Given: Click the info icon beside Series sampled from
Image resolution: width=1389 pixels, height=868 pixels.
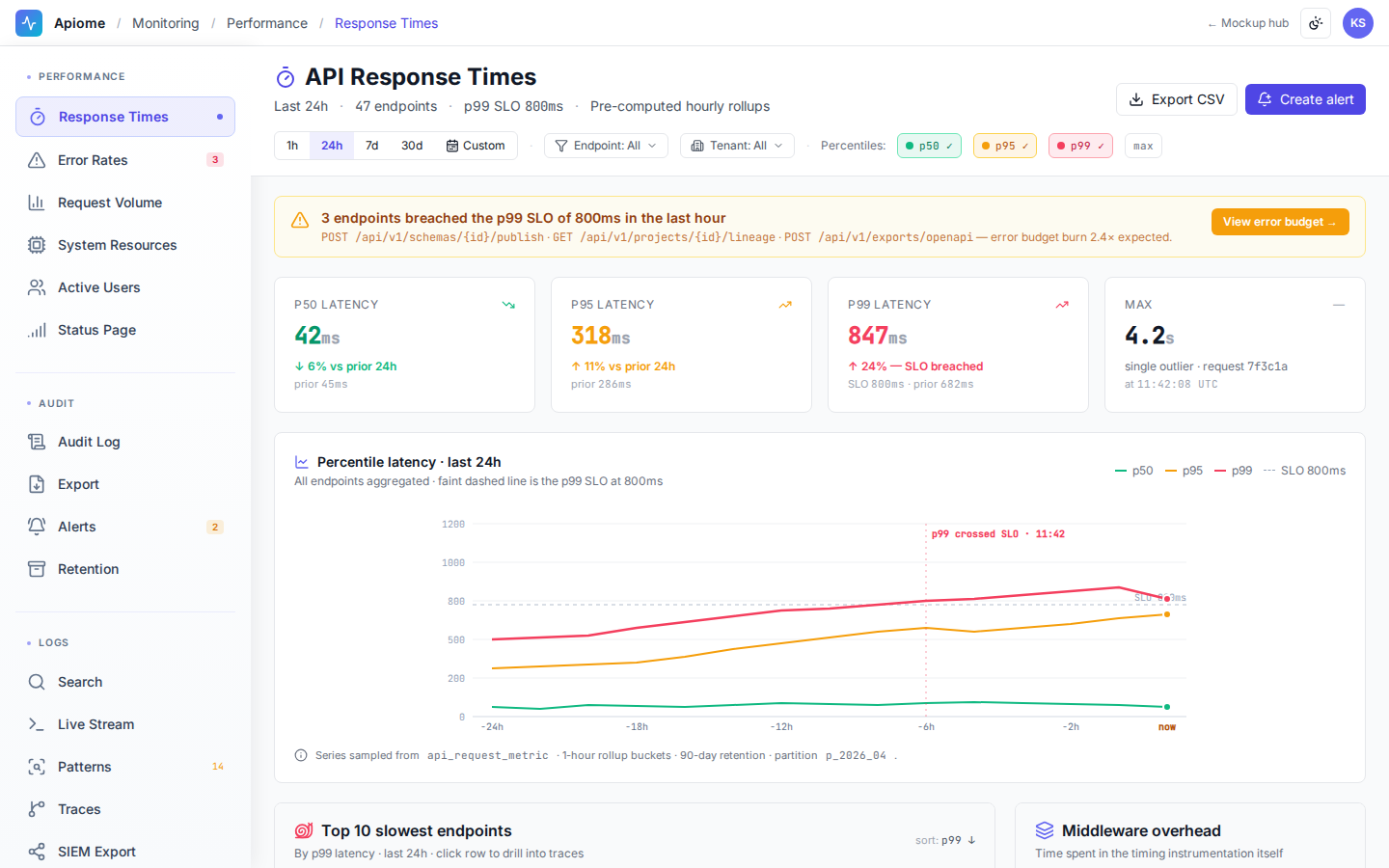Looking at the screenshot, I should coord(301,755).
